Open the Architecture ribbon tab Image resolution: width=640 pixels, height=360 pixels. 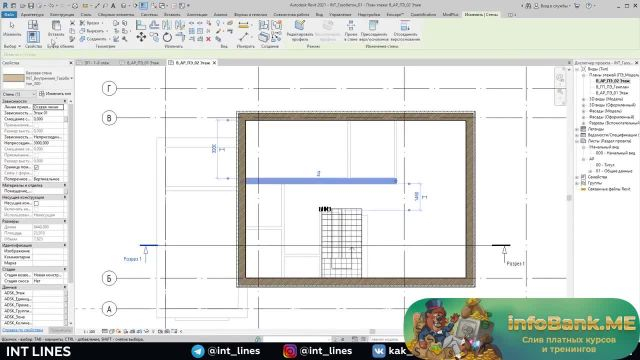[32, 14]
